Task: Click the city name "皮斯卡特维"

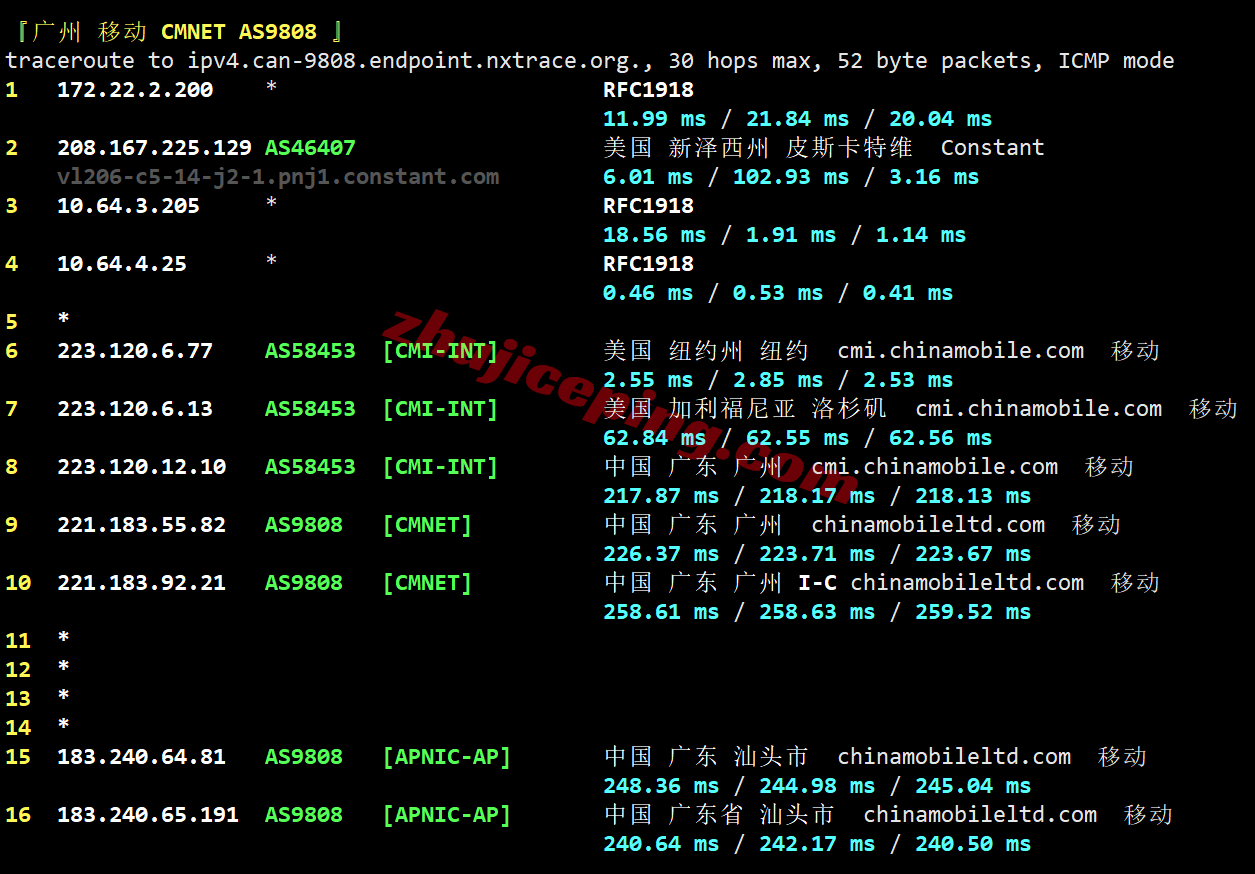Action: [x=849, y=148]
